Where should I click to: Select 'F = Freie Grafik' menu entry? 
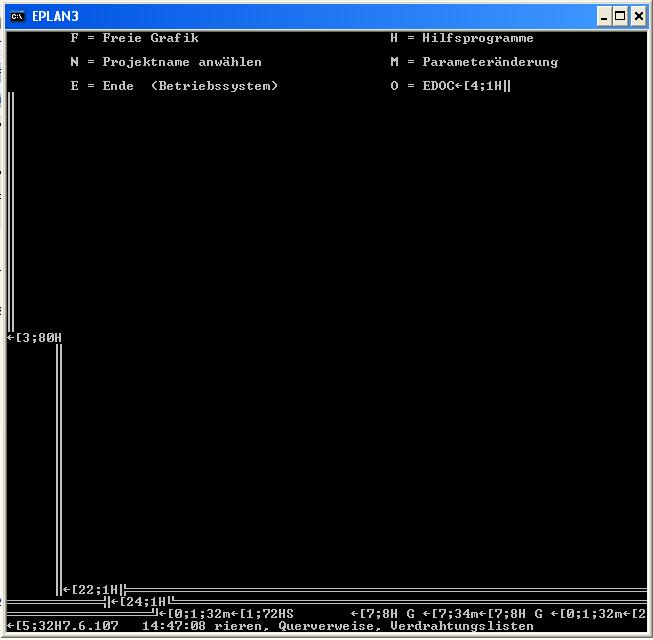pyautogui.click(x=135, y=38)
